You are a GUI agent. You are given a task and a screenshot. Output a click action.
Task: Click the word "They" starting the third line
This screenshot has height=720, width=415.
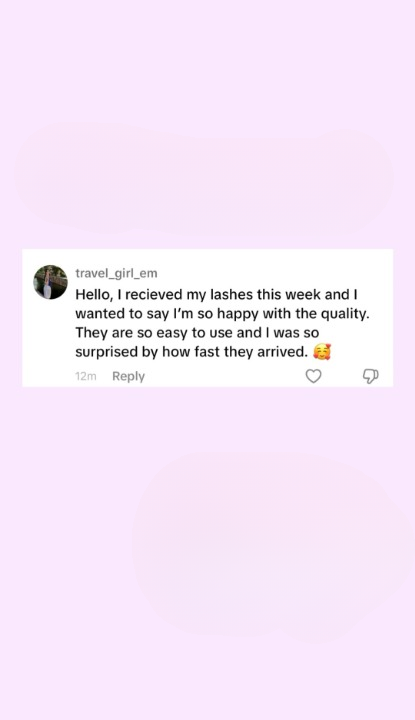[x=92, y=333]
